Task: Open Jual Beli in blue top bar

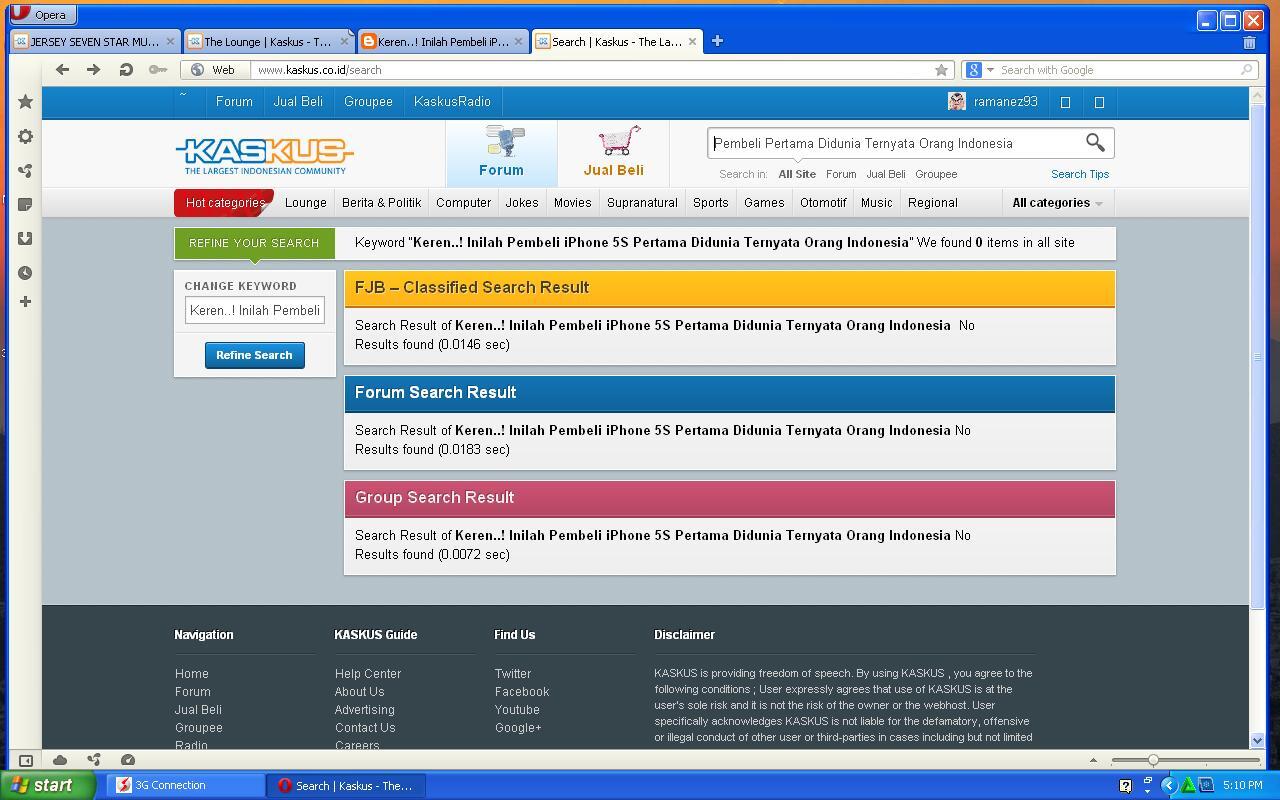Action: click(298, 102)
